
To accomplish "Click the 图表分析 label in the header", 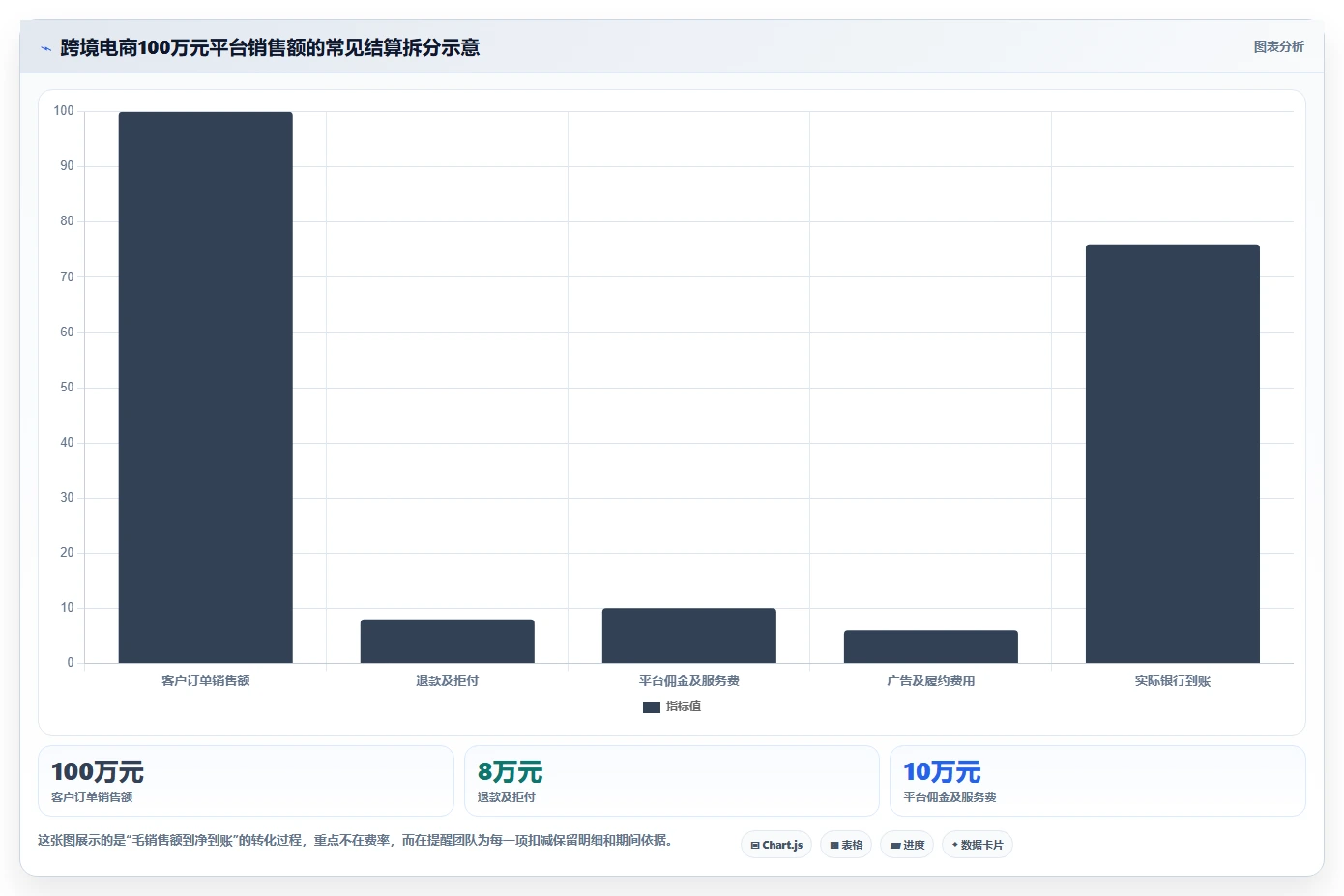I will (x=1278, y=46).
